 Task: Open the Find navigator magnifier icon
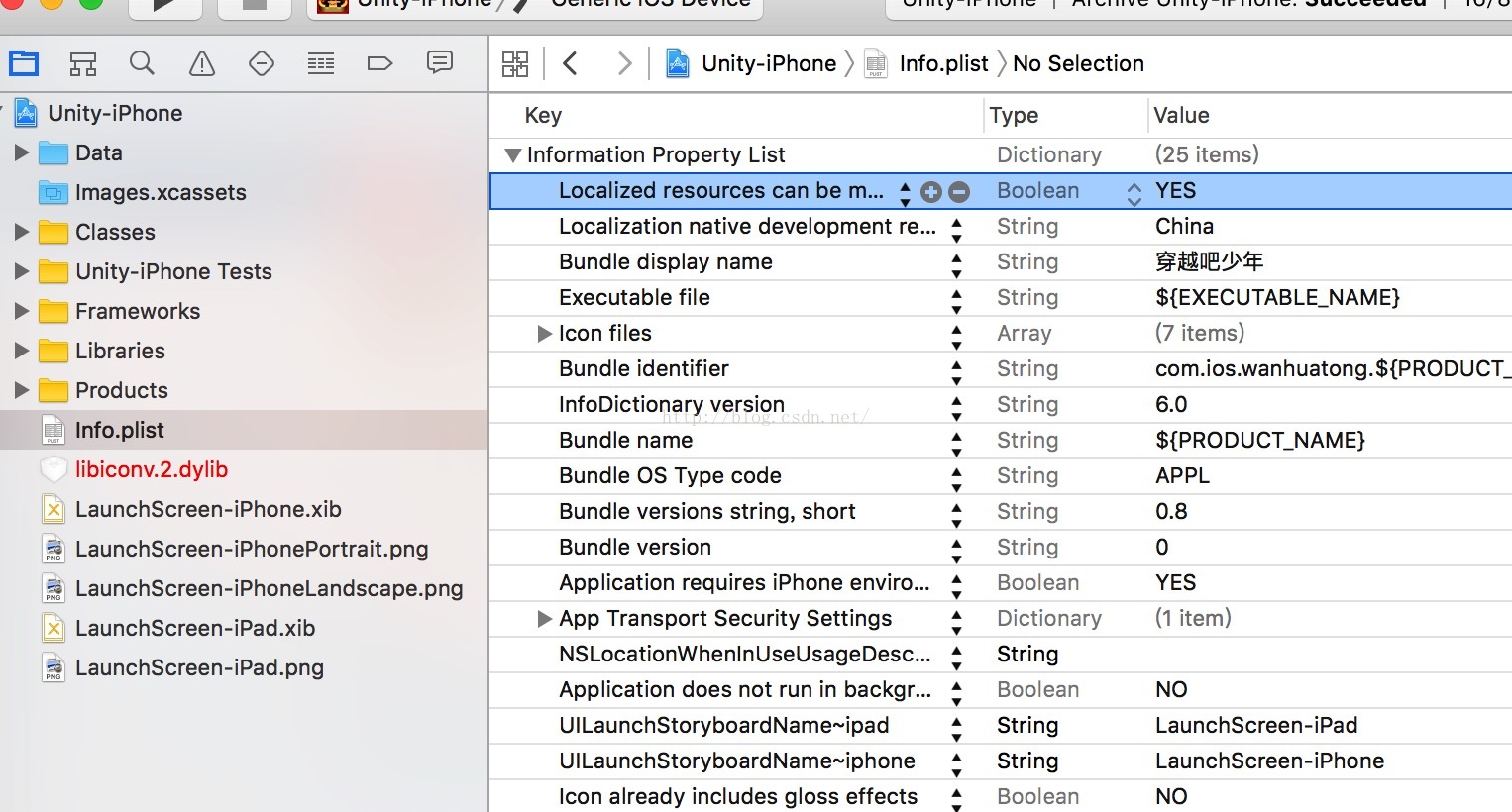click(x=142, y=63)
